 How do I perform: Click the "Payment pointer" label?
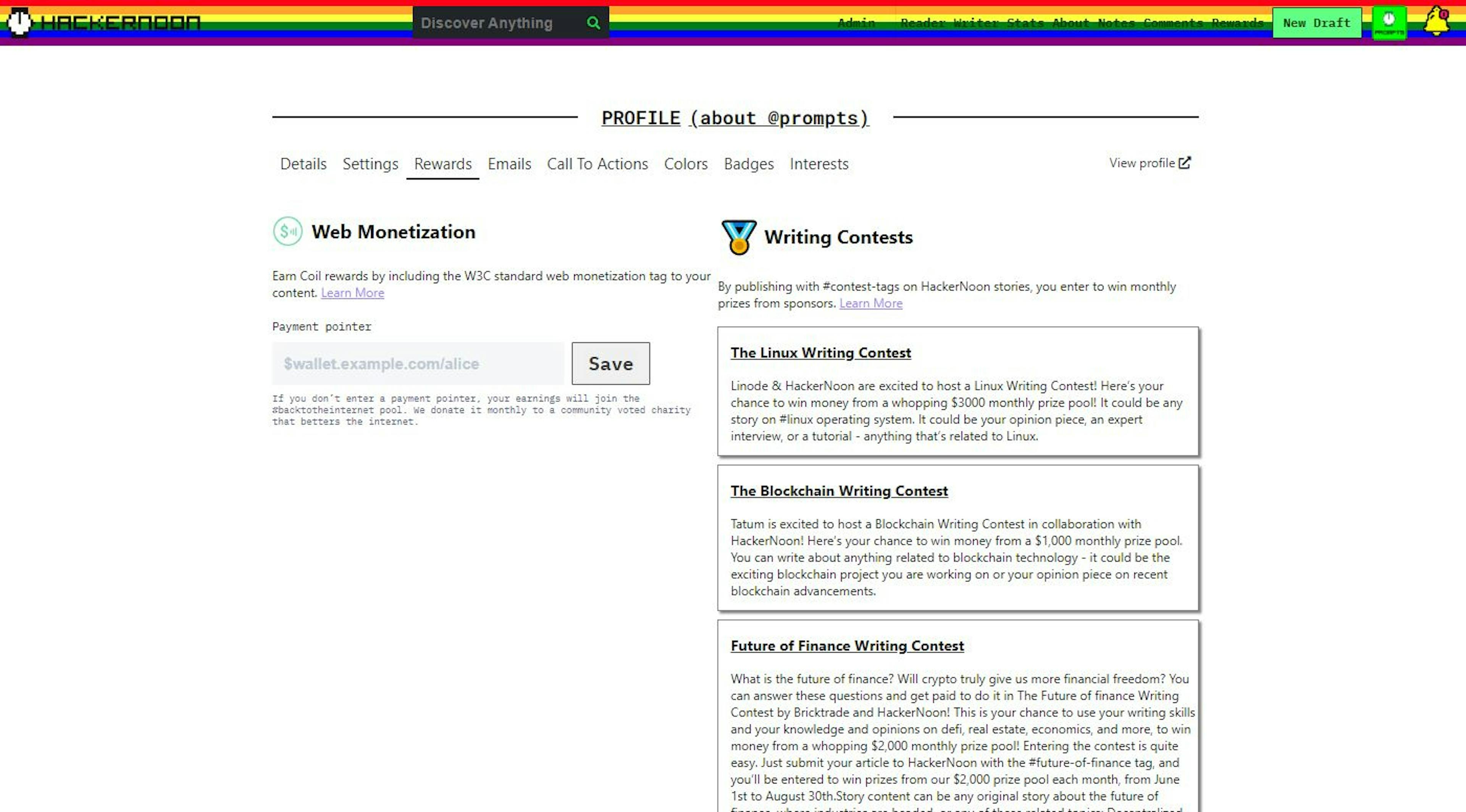click(x=321, y=327)
